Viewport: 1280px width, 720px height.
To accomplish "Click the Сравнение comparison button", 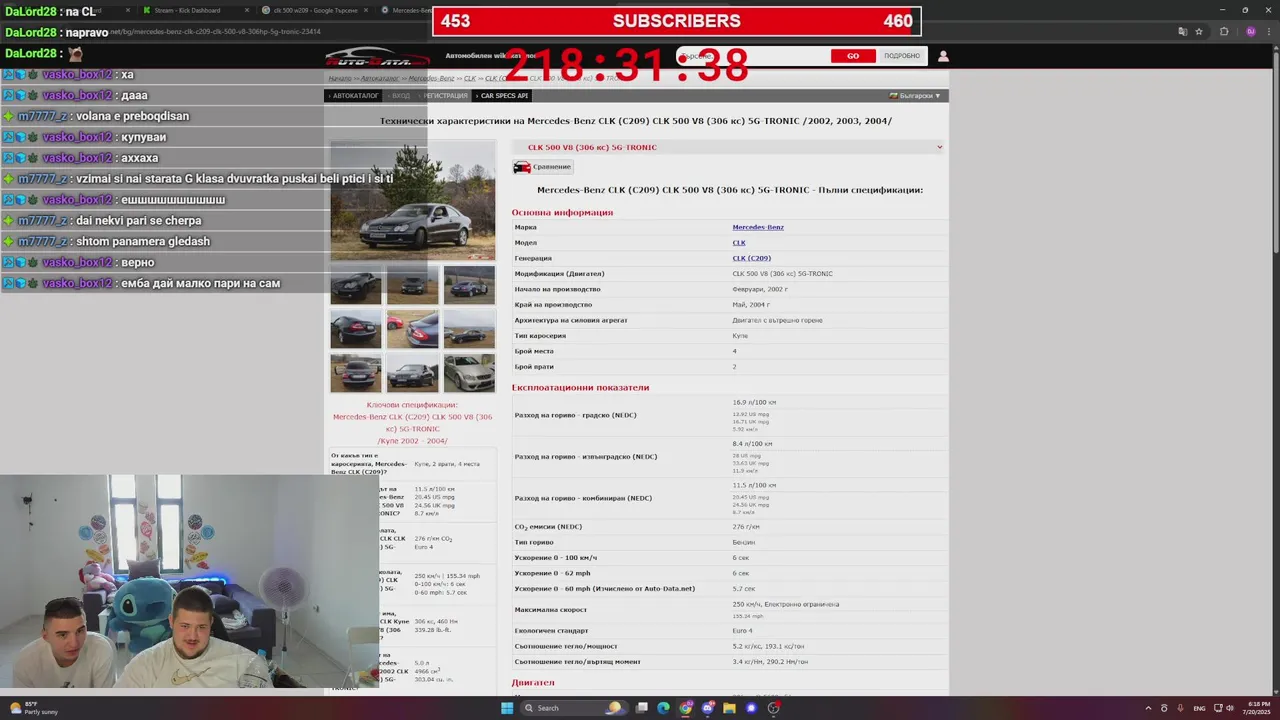I will (x=542, y=167).
